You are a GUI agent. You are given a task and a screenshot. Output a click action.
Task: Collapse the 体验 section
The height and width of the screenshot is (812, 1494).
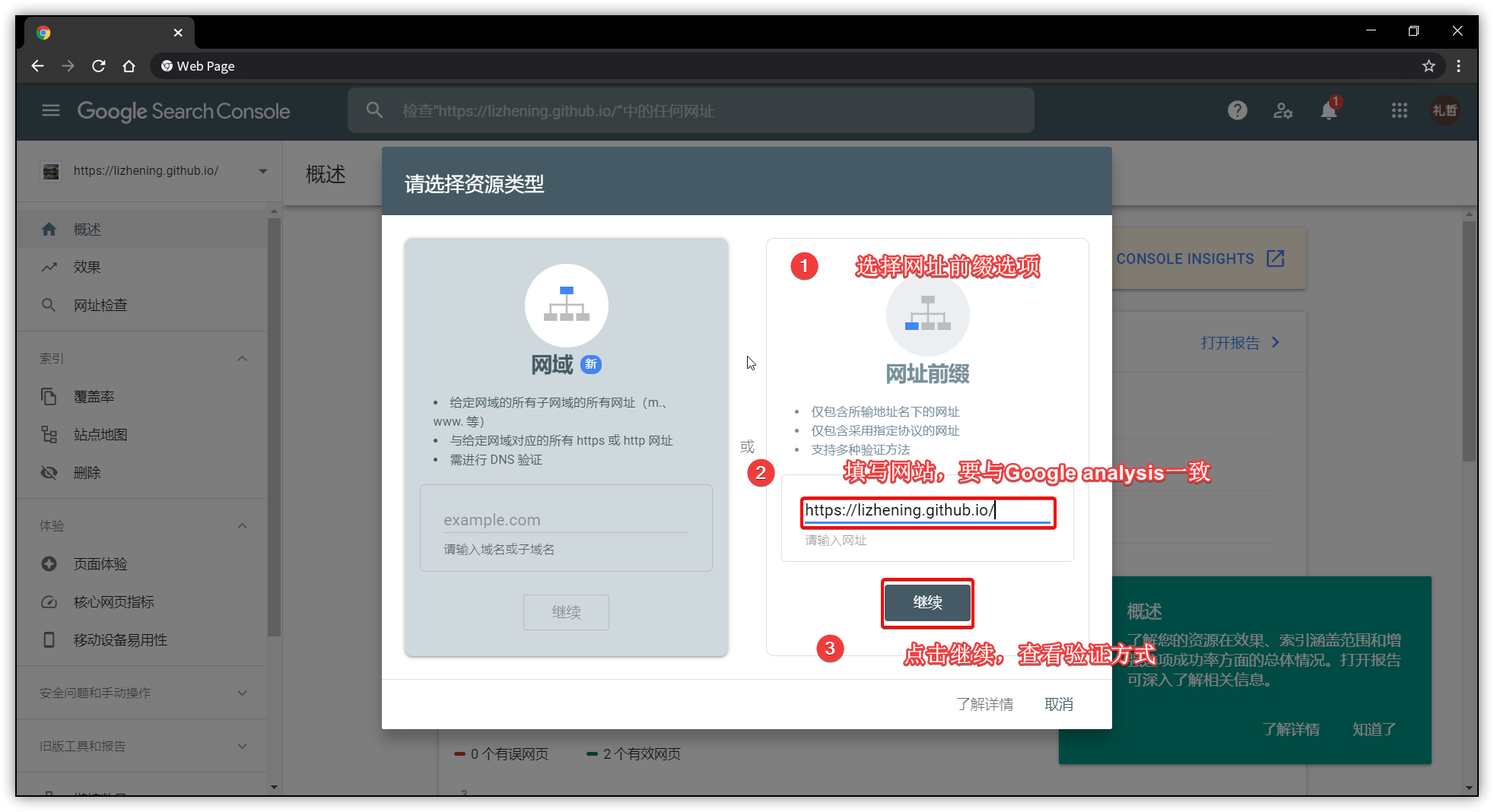(242, 525)
